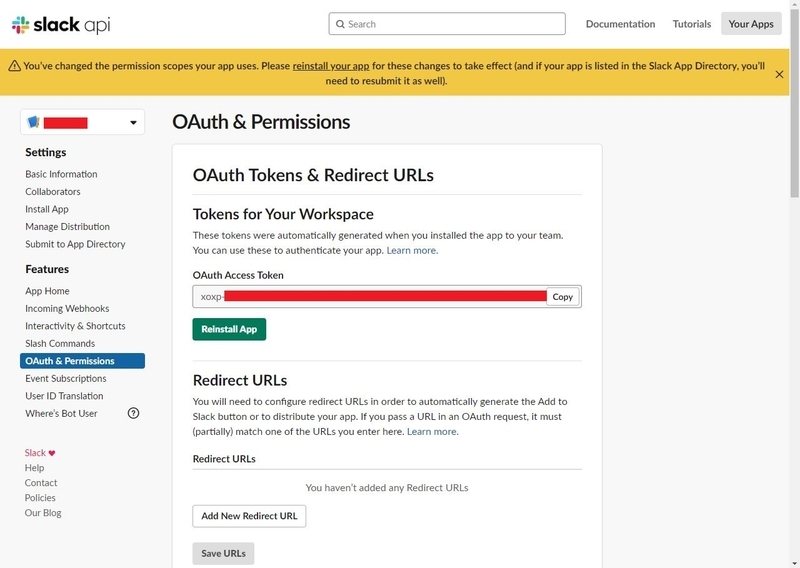Click the Slack heart link in sidebar

coord(40,453)
